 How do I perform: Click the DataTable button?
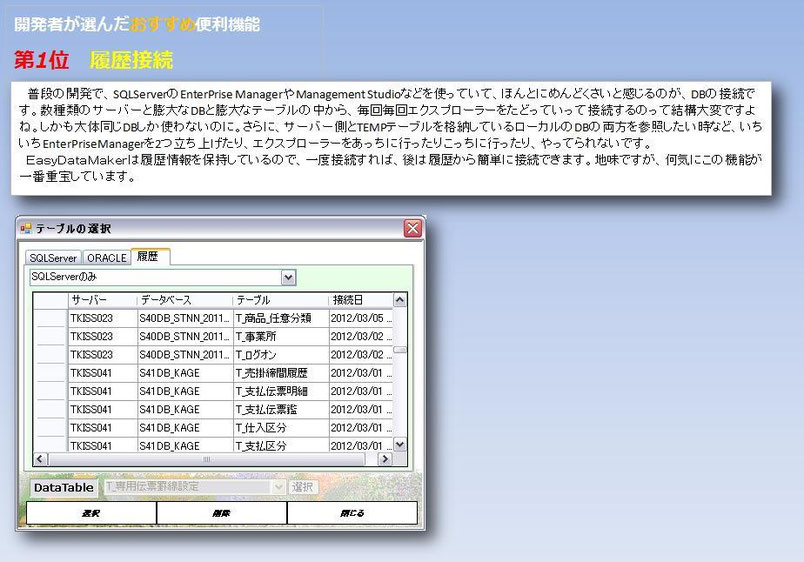64,487
